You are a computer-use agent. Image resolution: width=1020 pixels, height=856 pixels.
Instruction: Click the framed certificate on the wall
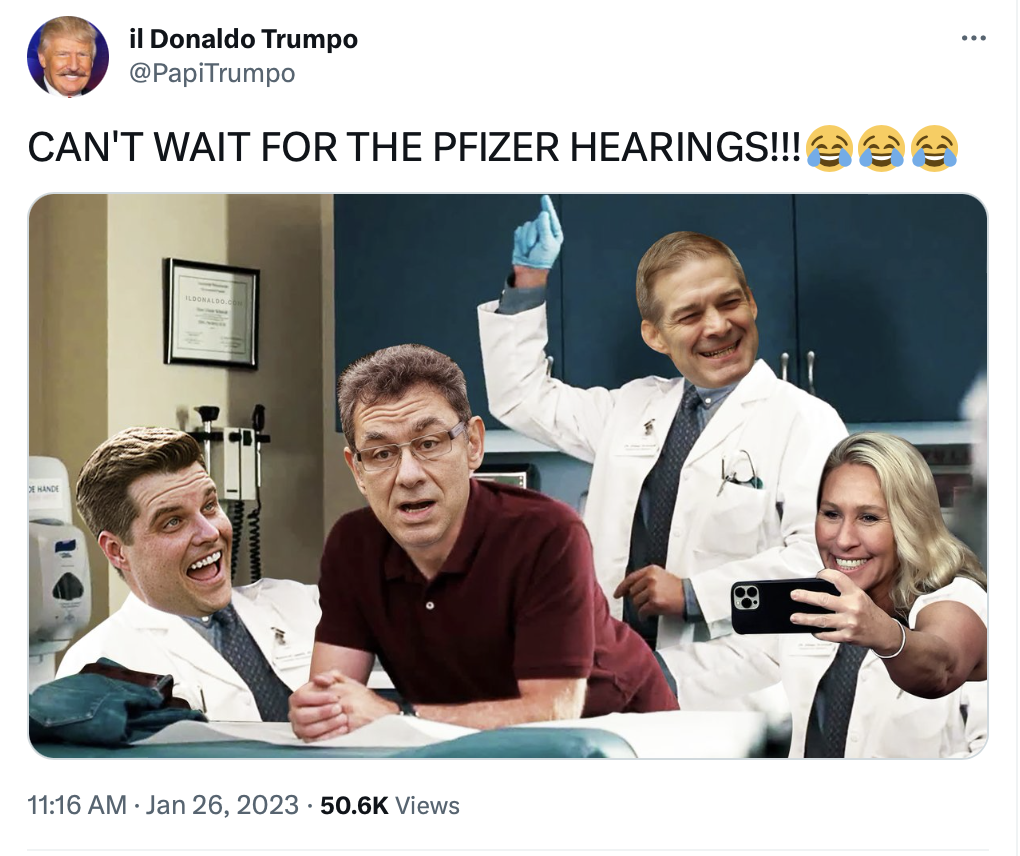[211, 313]
